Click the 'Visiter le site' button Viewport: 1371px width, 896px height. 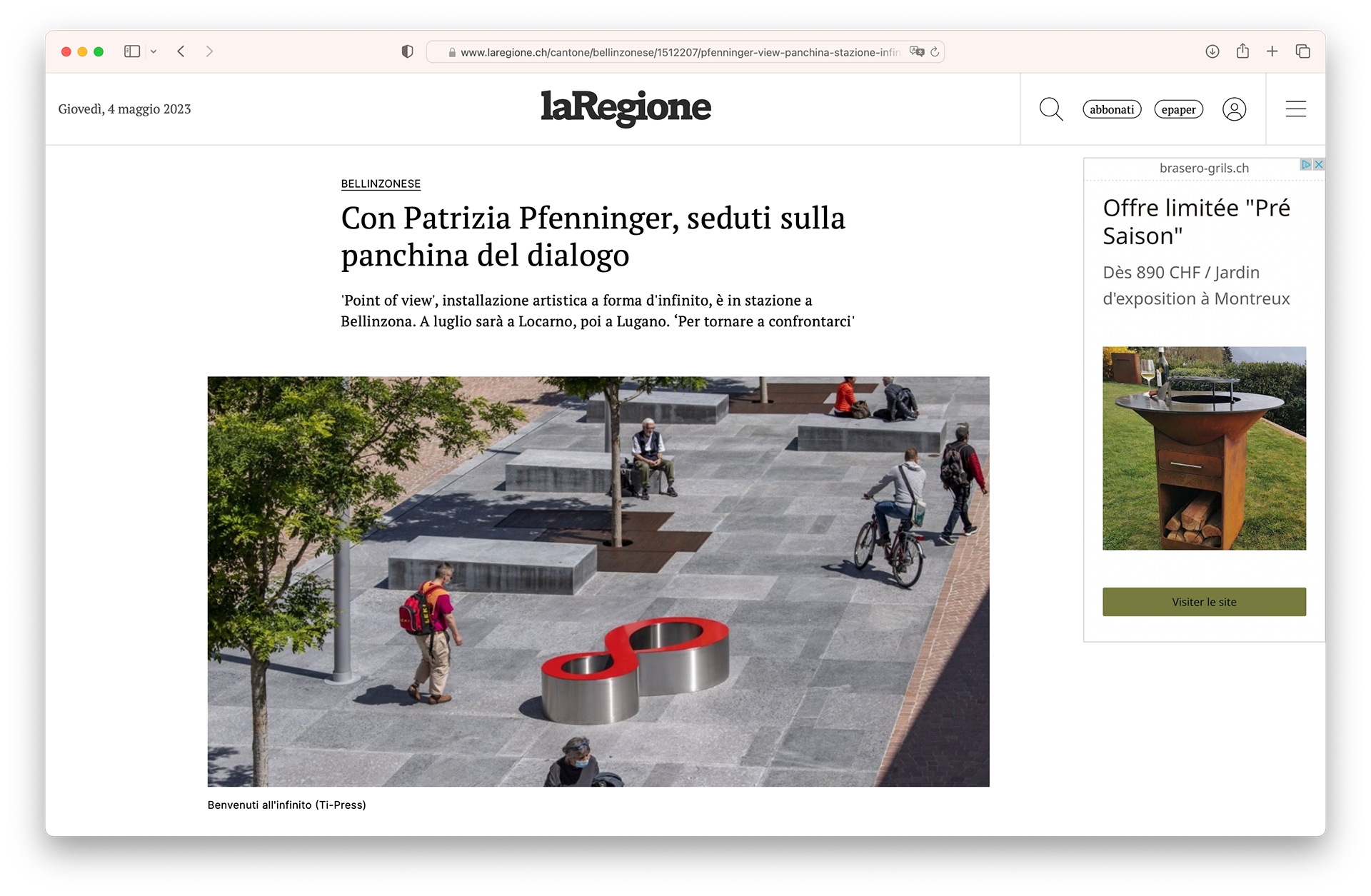[x=1204, y=602]
